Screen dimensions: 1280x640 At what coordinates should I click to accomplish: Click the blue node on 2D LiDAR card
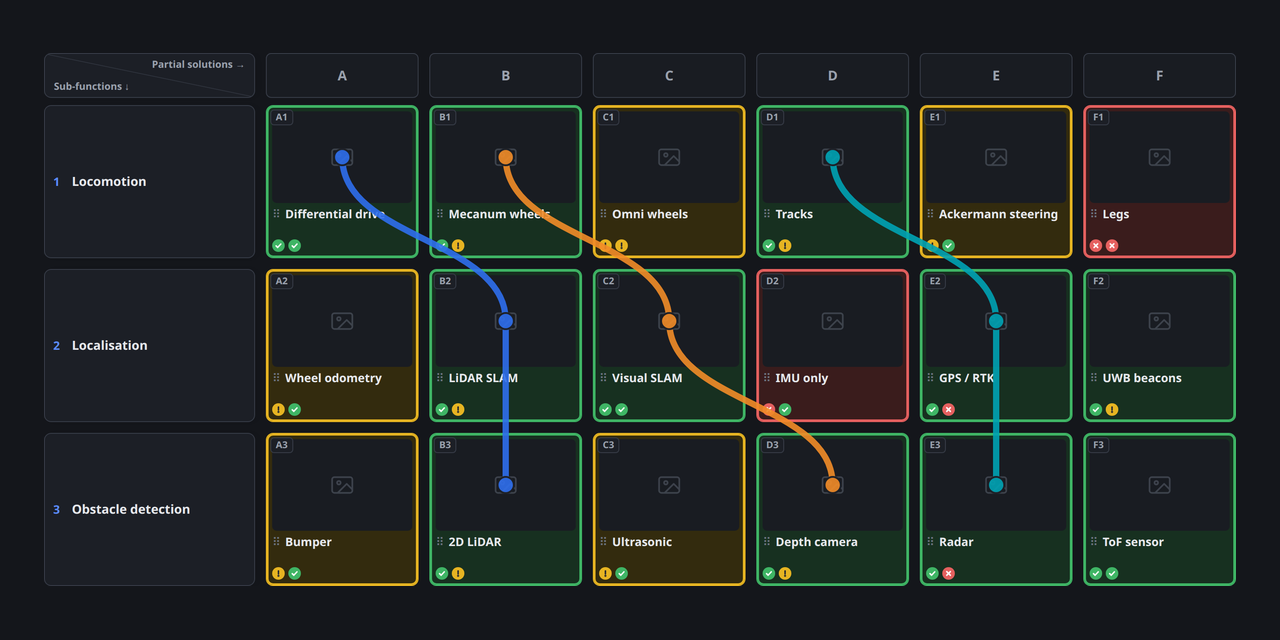[x=506, y=485]
